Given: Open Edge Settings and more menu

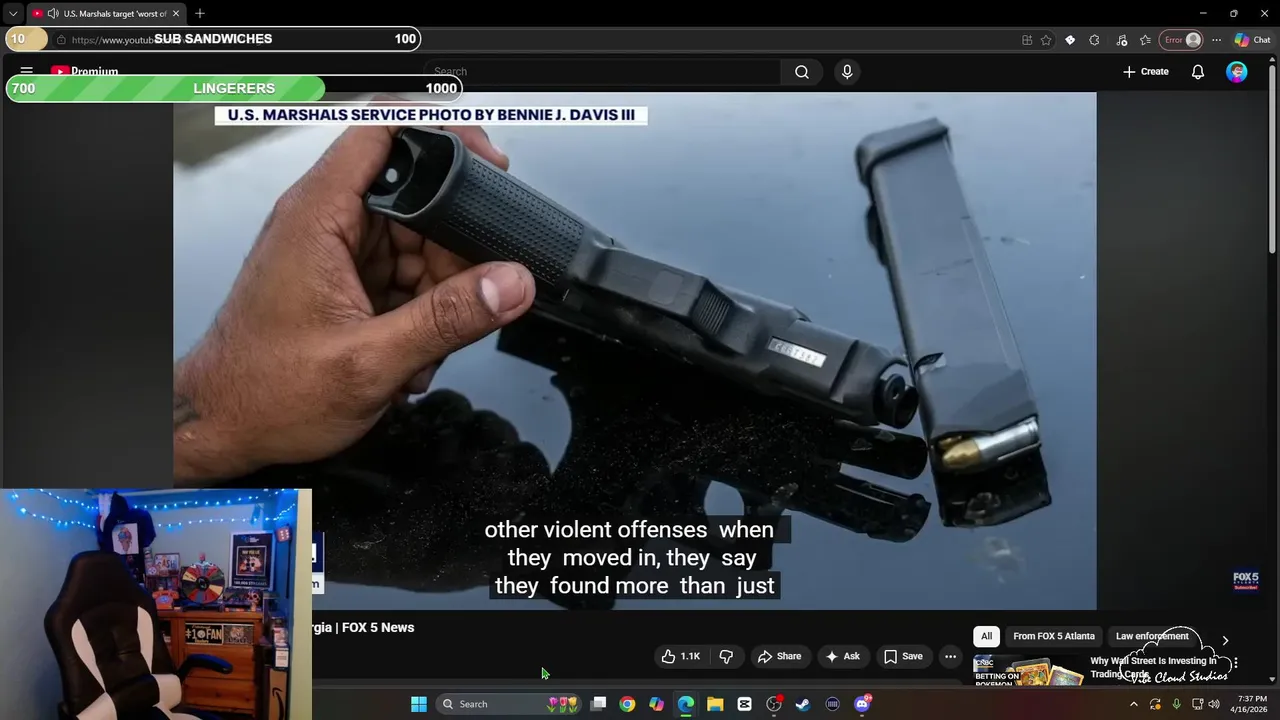Looking at the screenshot, I should pos(1216,40).
